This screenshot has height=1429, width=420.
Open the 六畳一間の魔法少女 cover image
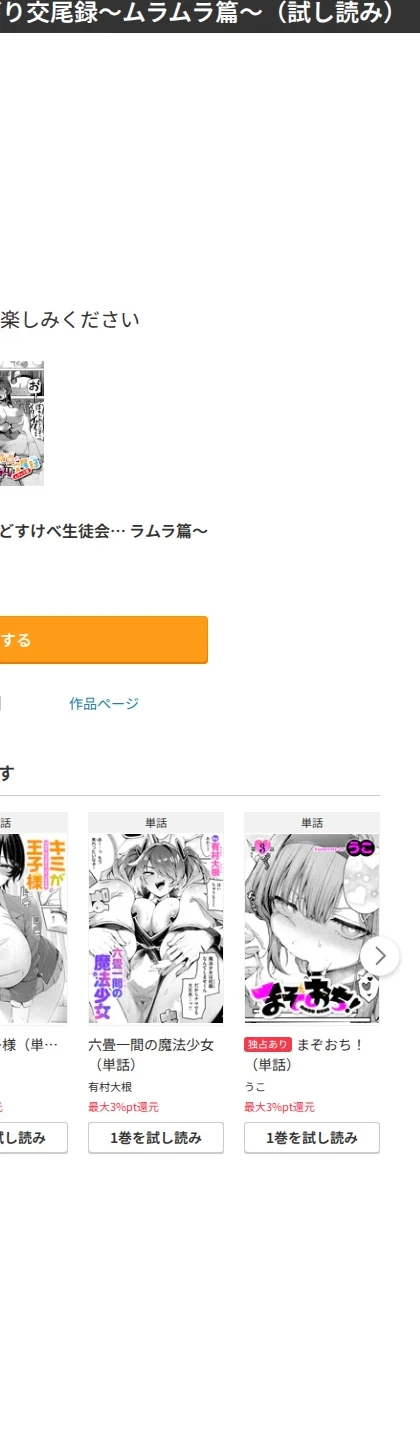[156, 928]
